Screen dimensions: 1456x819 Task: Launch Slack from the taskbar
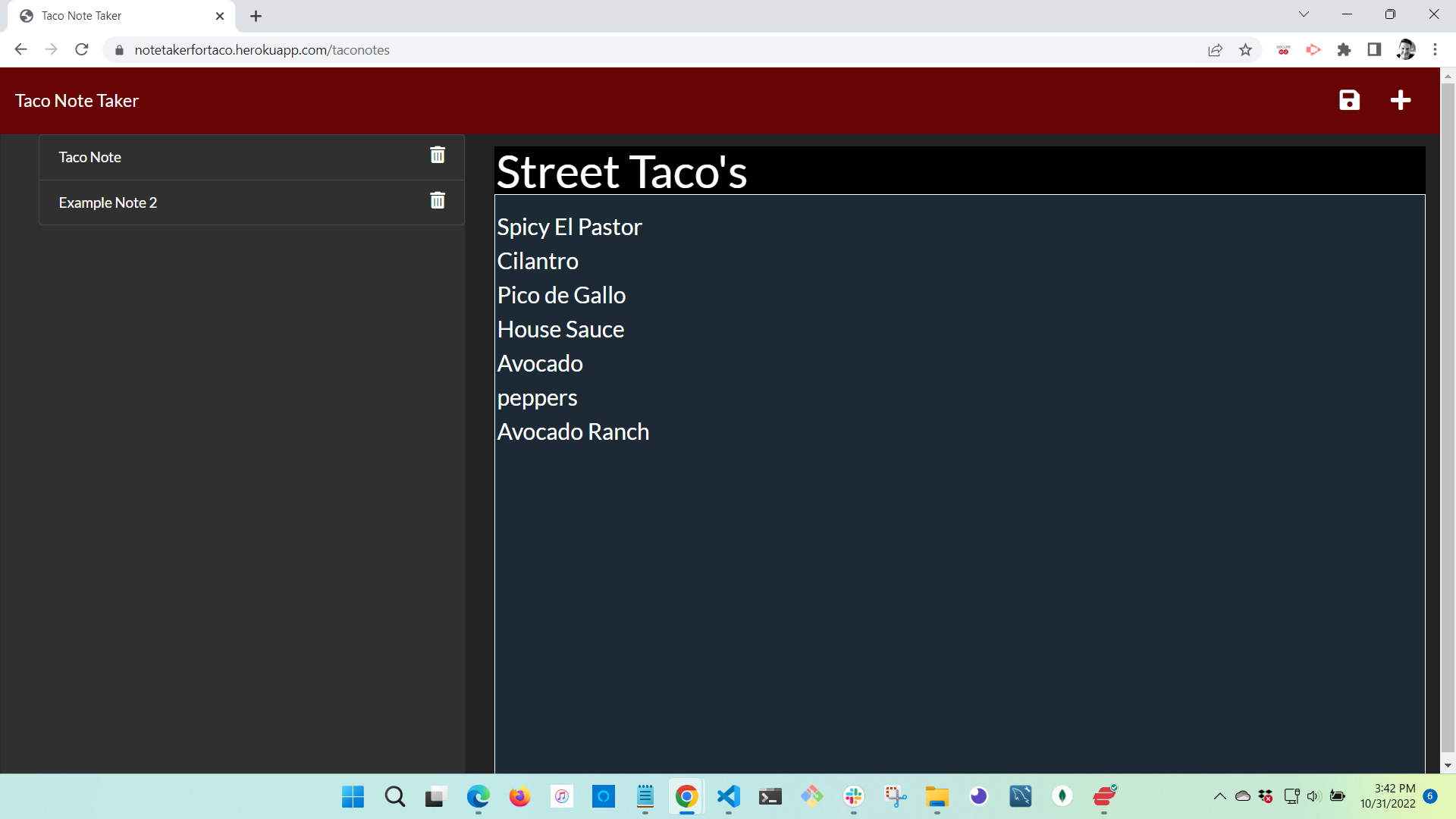tap(854, 797)
